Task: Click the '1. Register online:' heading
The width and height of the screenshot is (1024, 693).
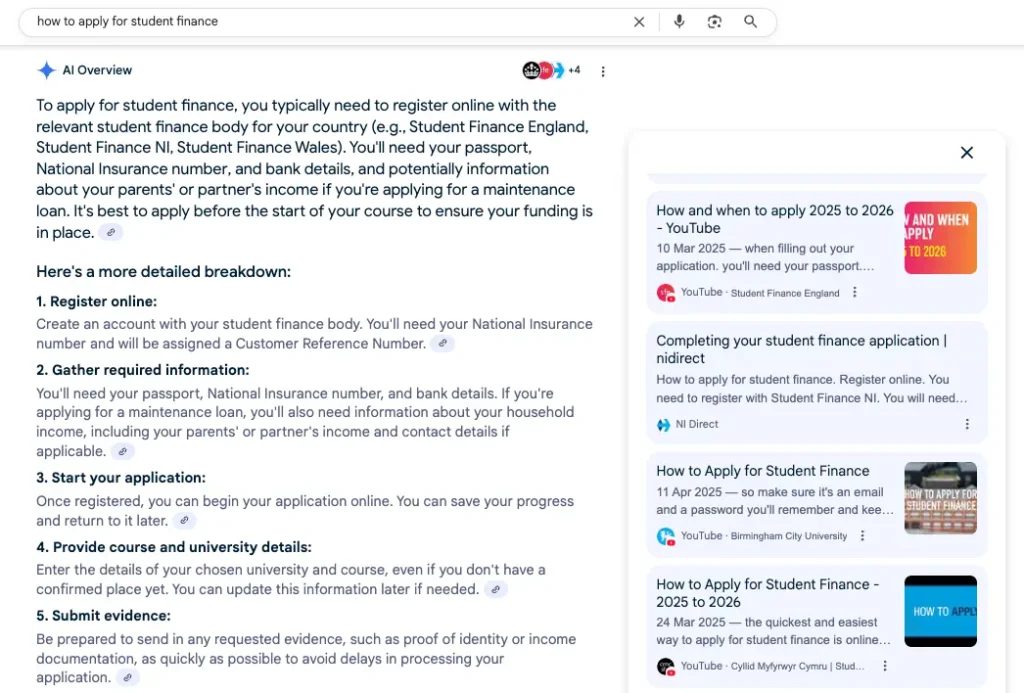Action: click(x=97, y=302)
